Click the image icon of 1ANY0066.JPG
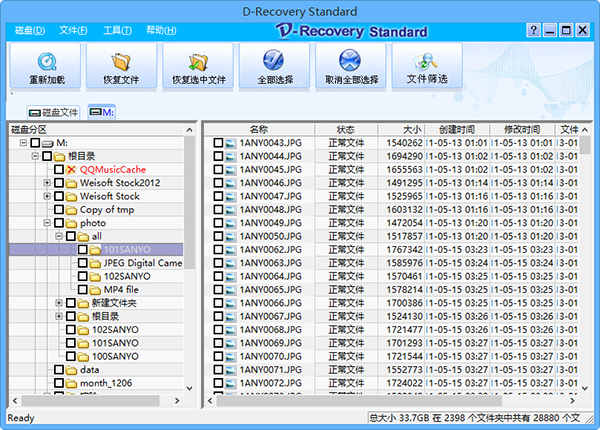600x430 pixels. click(231, 303)
